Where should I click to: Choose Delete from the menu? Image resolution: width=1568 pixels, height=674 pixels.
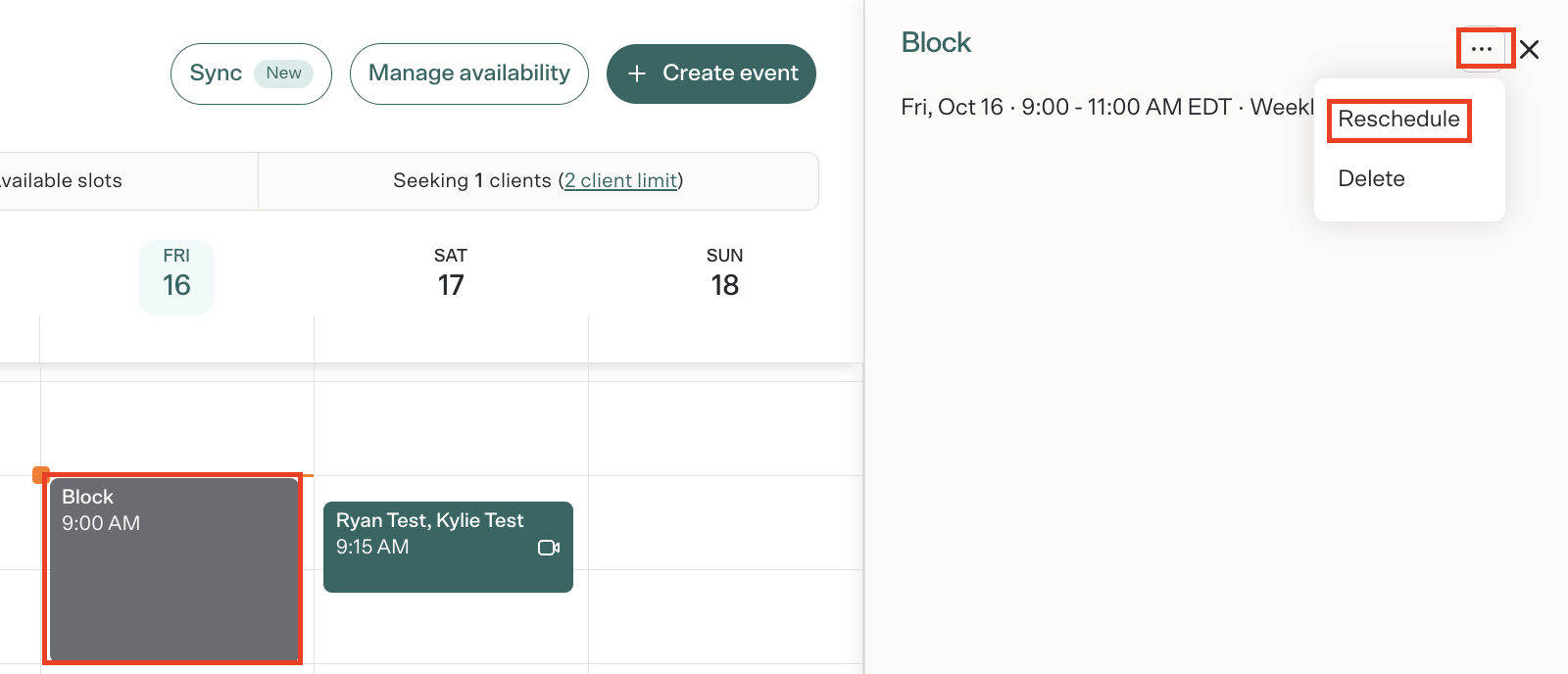click(1371, 178)
